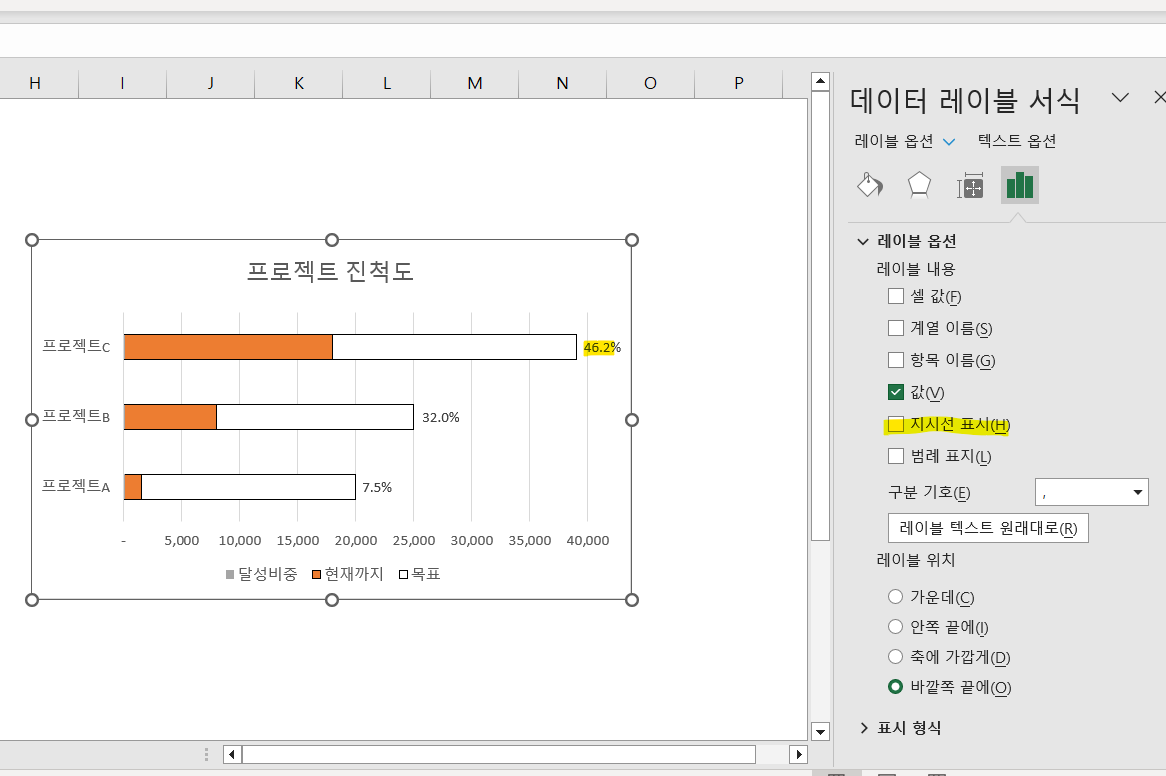
Task: Collapse the 레이블 옵션 section
Action: point(862,241)
